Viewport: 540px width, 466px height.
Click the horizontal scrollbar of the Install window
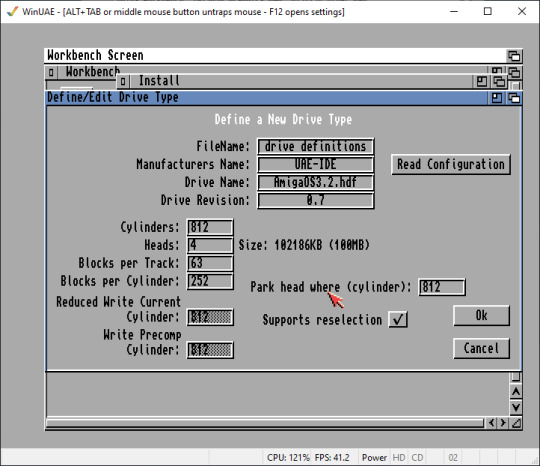[265, 423]
